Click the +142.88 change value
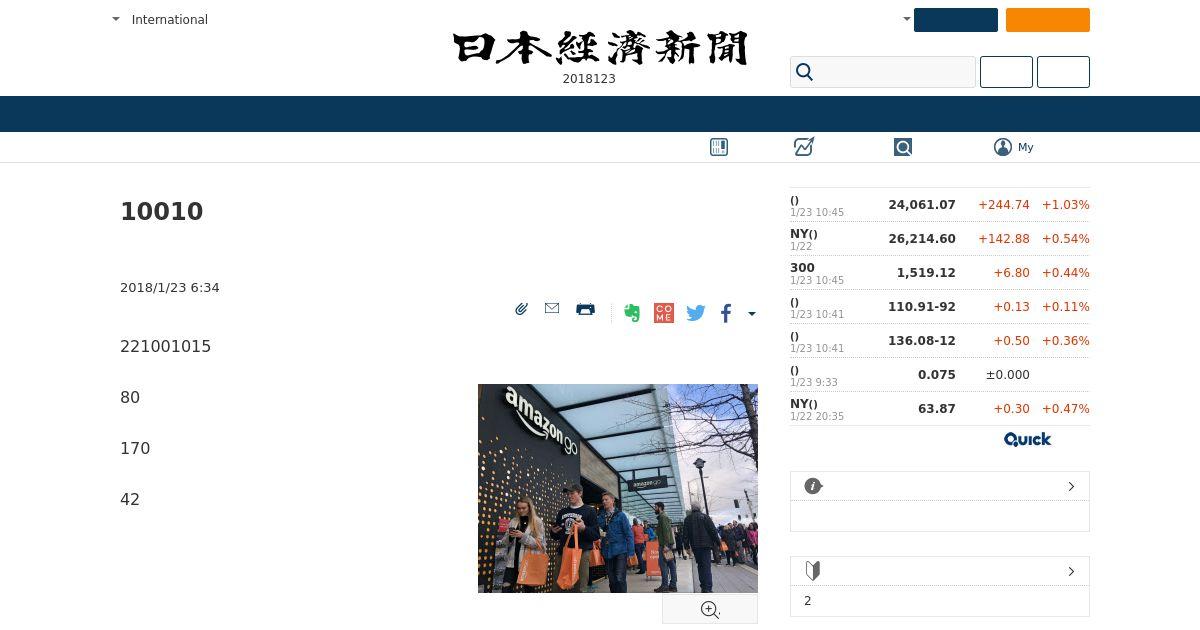The image size is (1200, 630). [x=1004, y=238]
